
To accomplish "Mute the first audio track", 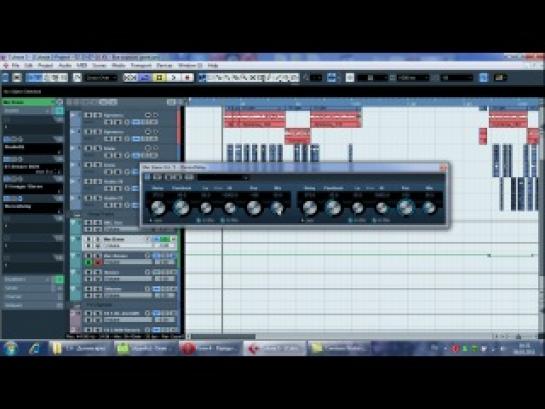I will (x=88, y=115).
